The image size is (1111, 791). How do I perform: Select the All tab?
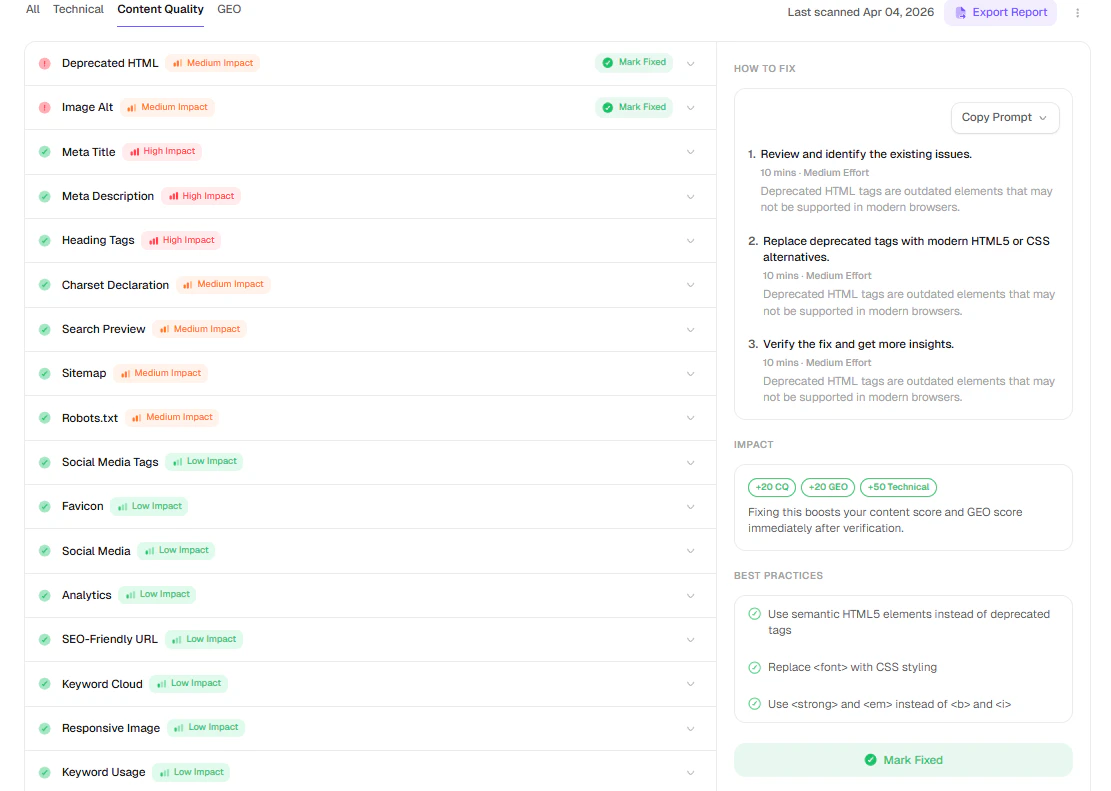(33, 9)
